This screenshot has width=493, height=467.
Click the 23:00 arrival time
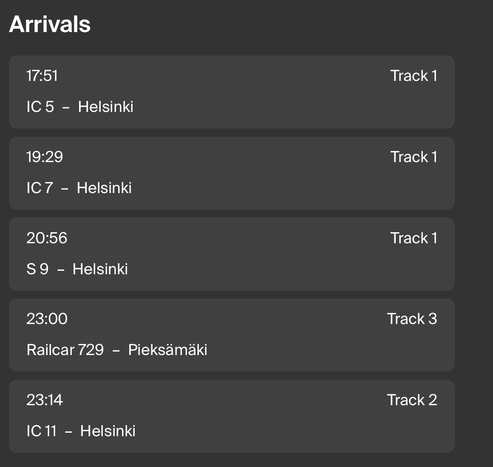pyautogui.click(x=47, y=319)
